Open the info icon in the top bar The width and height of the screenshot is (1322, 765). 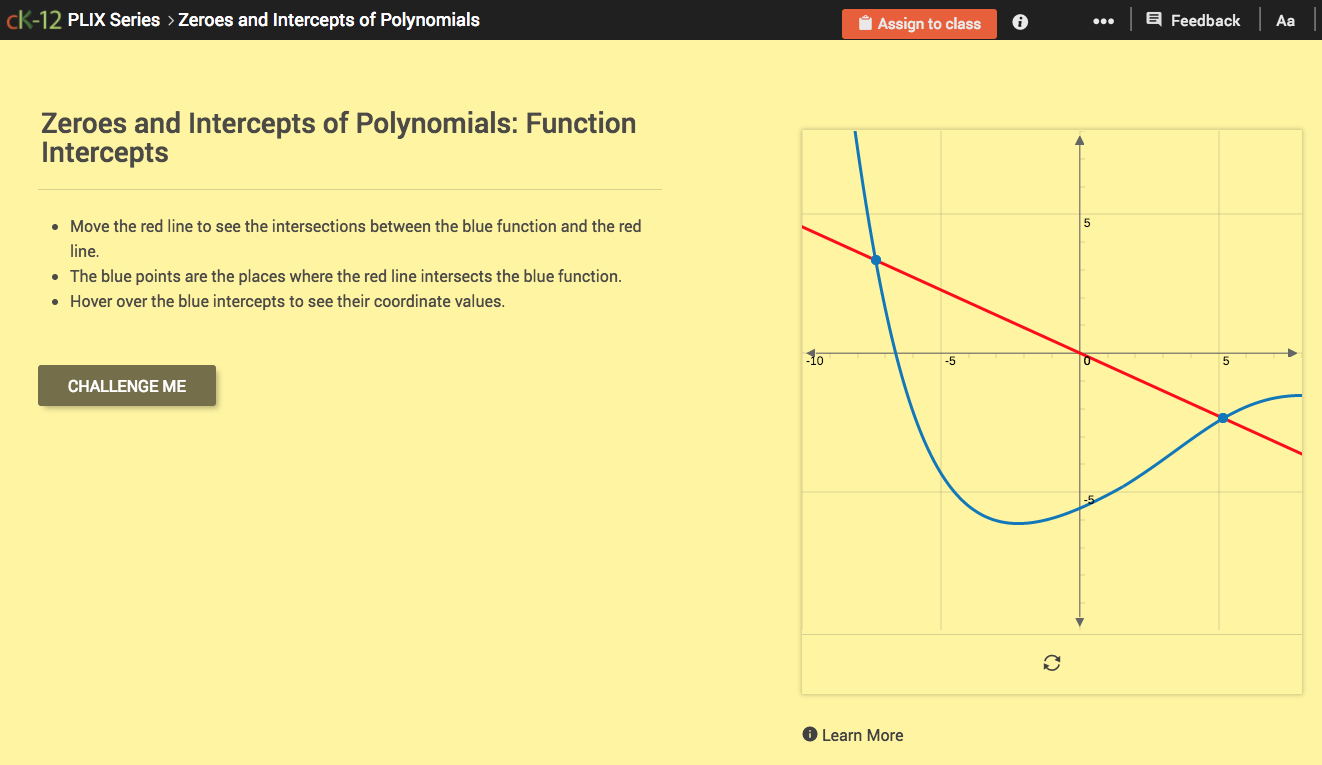coord(1019,21)
